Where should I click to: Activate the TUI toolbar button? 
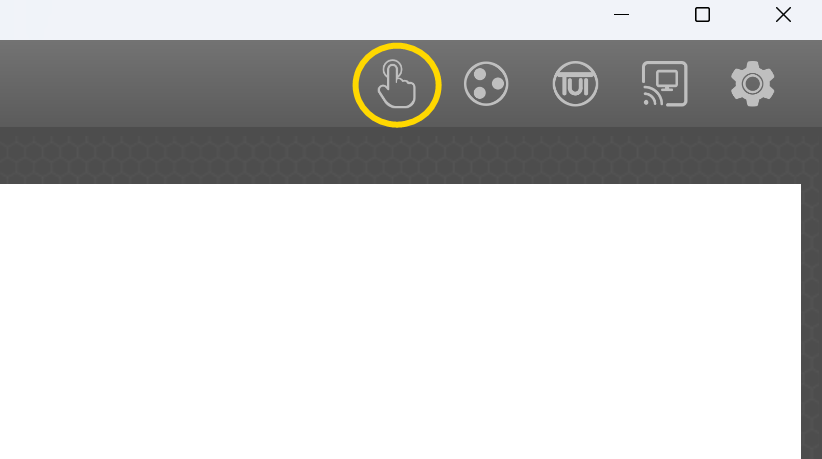point(575,84)
